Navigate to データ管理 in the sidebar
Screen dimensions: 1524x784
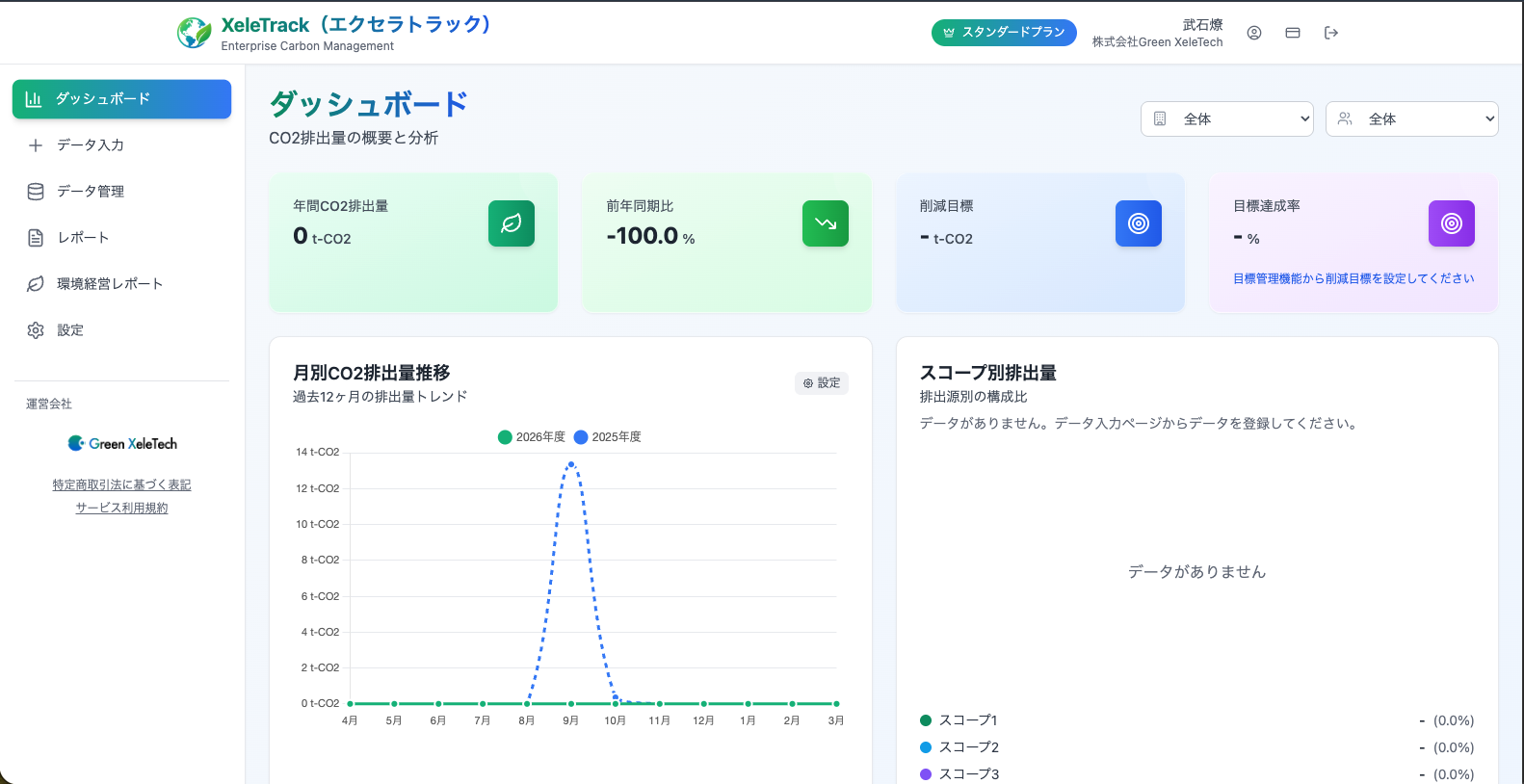(121, 192)
